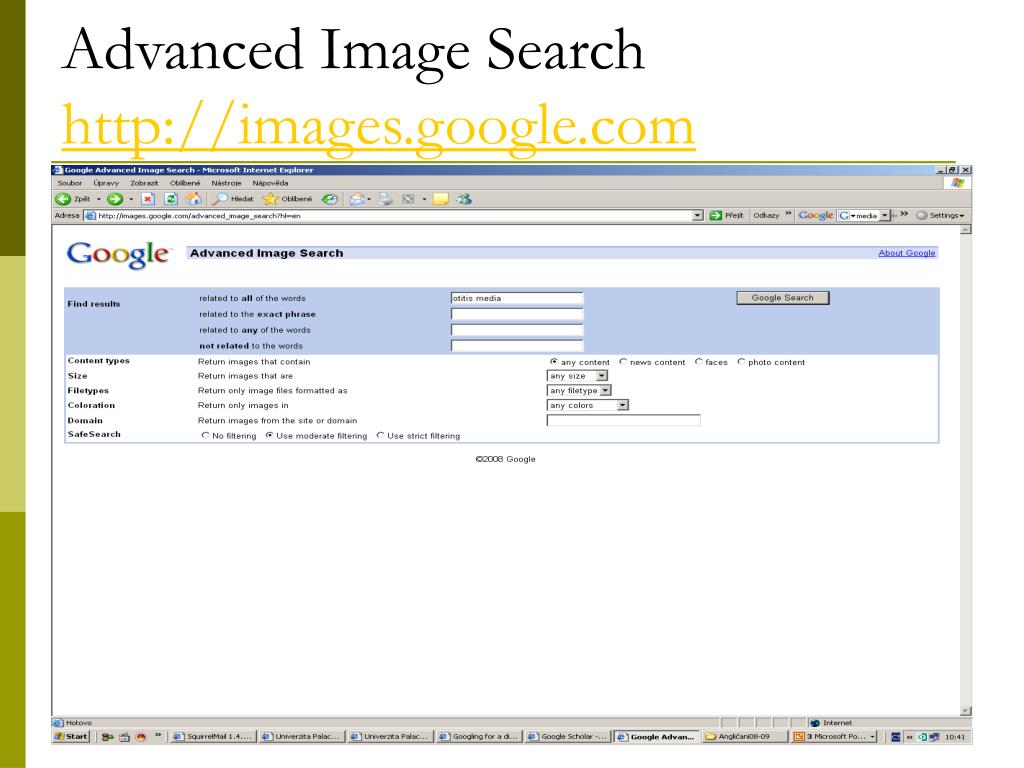This screenshot has width=1024, height=768.
Task: Refresh the page with the reload icon
Action: click(x=170, y=199)
